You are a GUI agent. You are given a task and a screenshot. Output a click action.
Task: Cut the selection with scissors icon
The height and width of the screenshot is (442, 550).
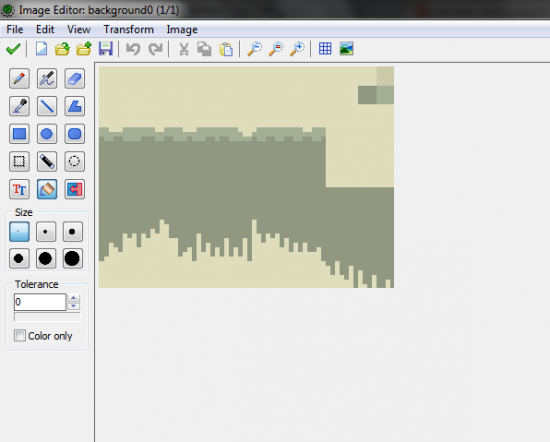tap(183, 49)
